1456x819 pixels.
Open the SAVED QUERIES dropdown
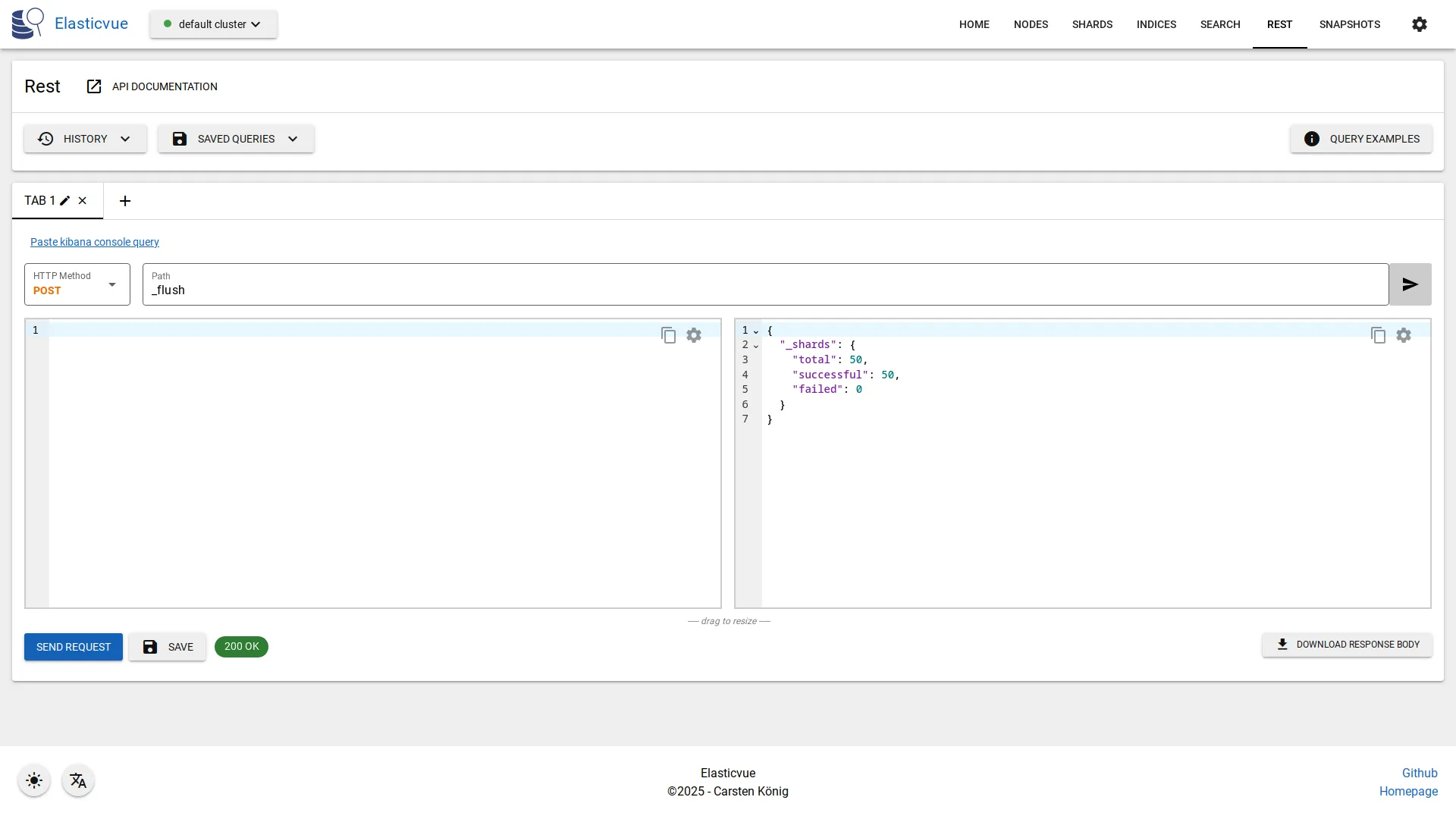(235, 139)
